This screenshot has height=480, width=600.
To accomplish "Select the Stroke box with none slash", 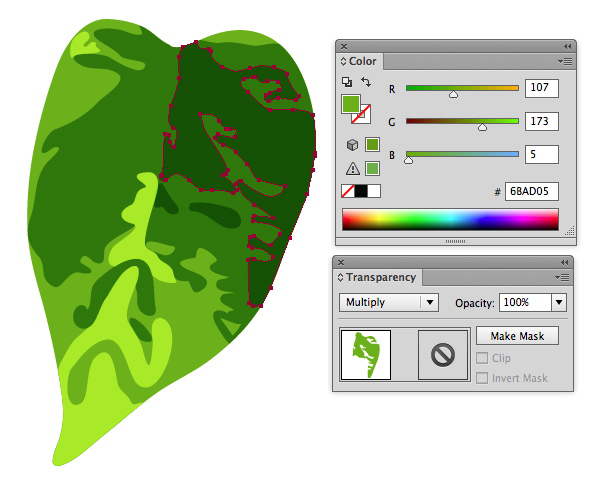I will point(365,117).
